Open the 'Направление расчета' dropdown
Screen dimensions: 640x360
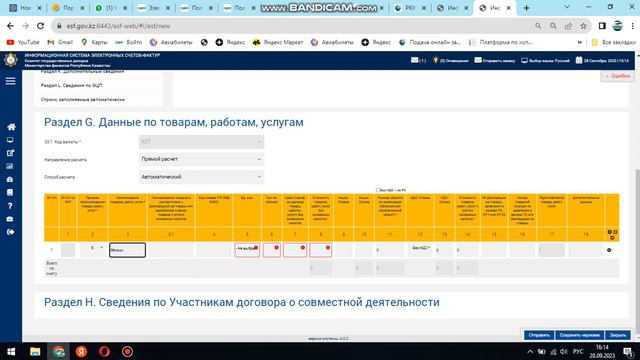(201, 159)
